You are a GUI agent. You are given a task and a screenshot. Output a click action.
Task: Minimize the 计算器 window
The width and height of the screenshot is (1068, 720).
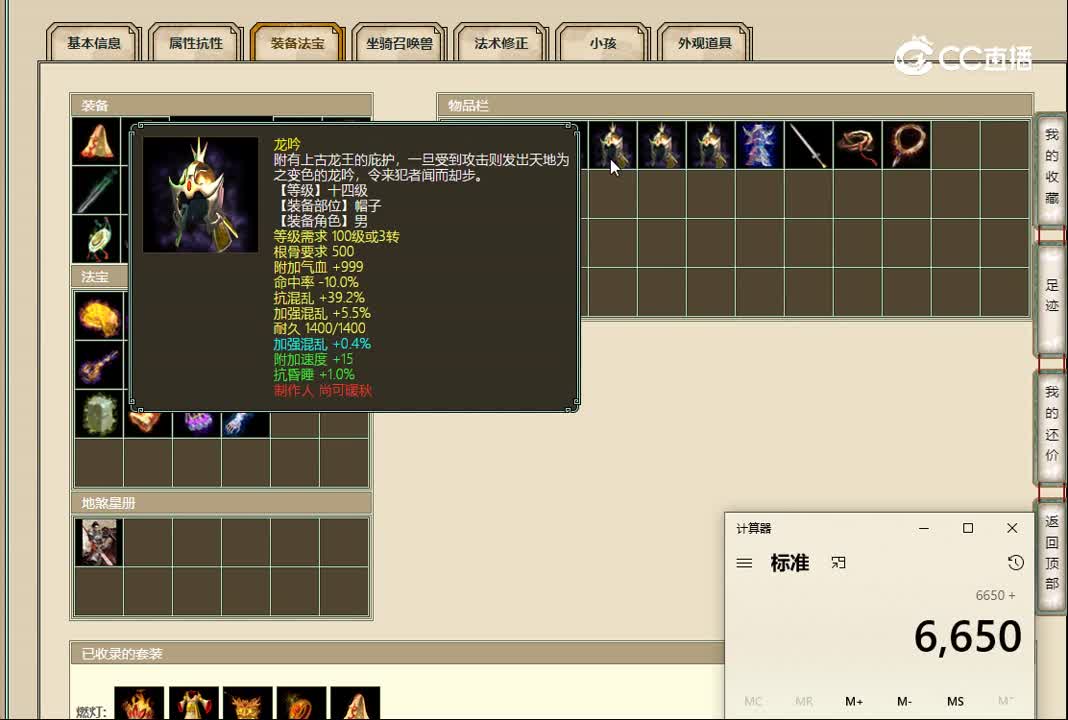point(924,528)
